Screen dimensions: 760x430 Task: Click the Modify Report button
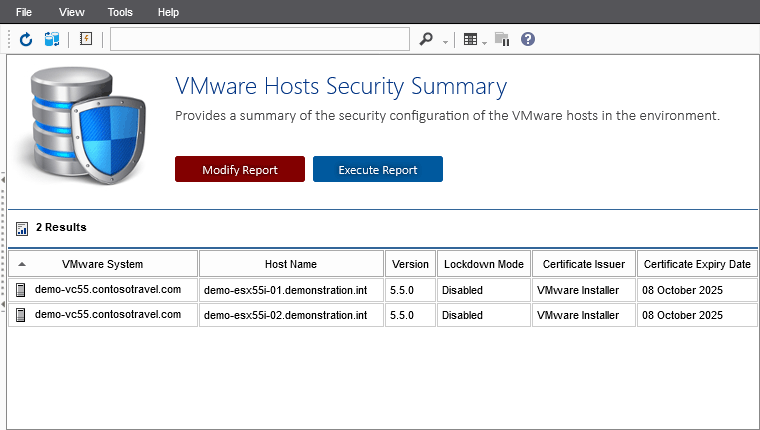(240, 169)
